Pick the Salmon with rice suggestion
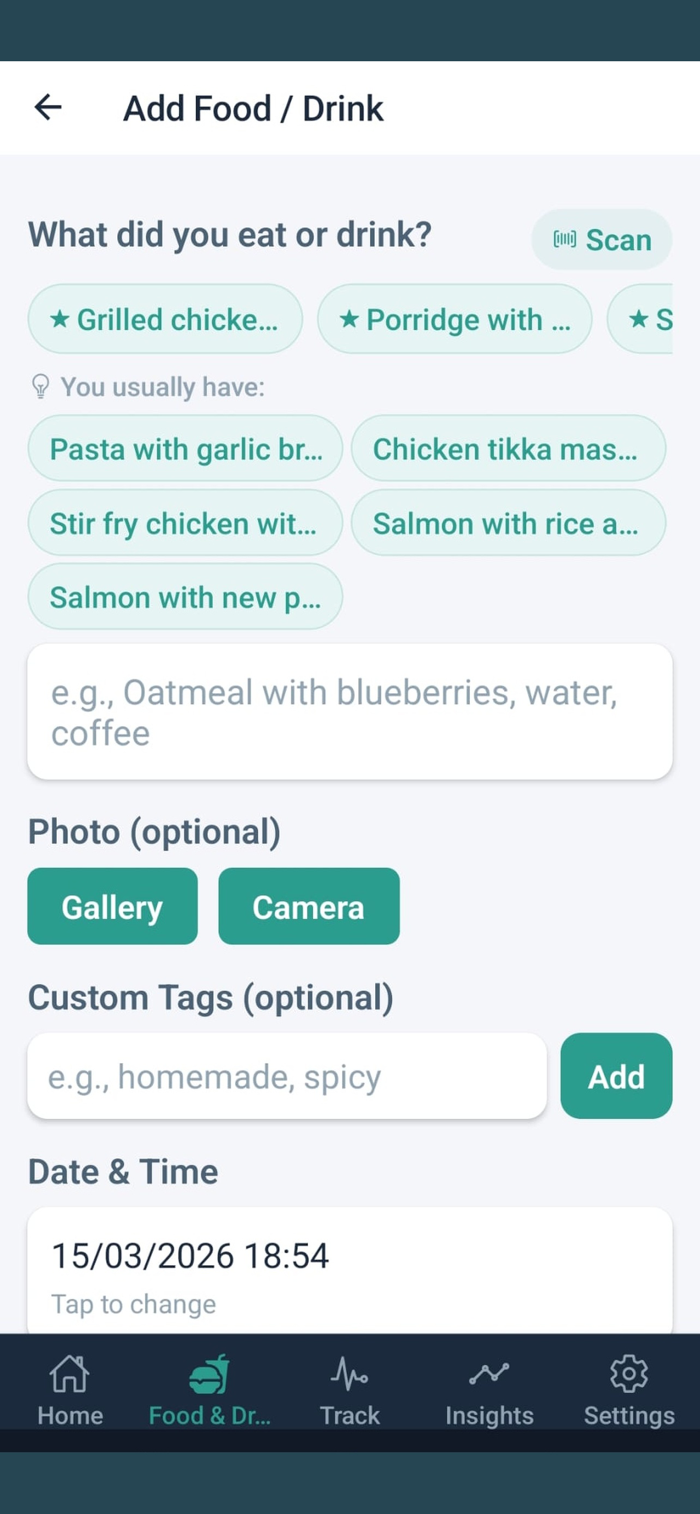 click(508, 523)
